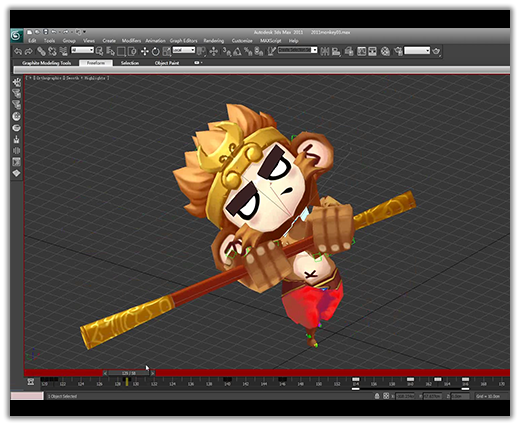Toggle Spinner Snap
Screen dimensions: 520x426
tap(259, 51)
